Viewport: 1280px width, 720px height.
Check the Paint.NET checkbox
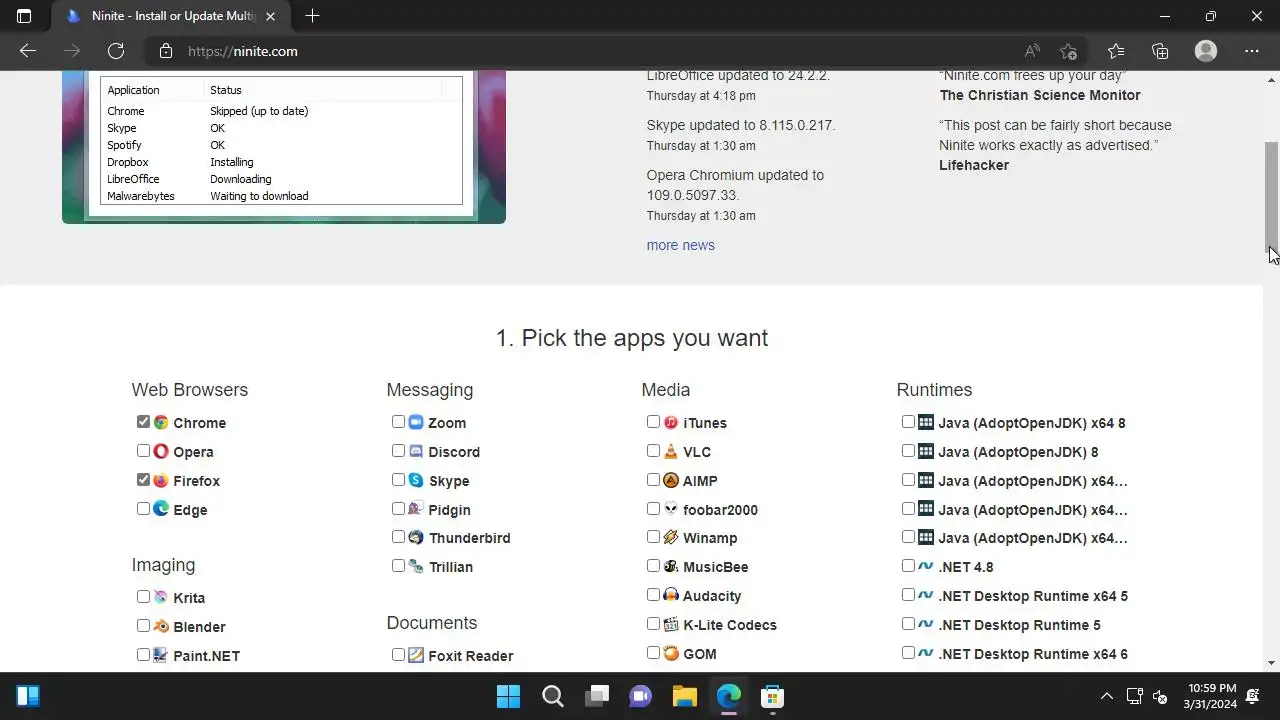(x=143, y=655)
